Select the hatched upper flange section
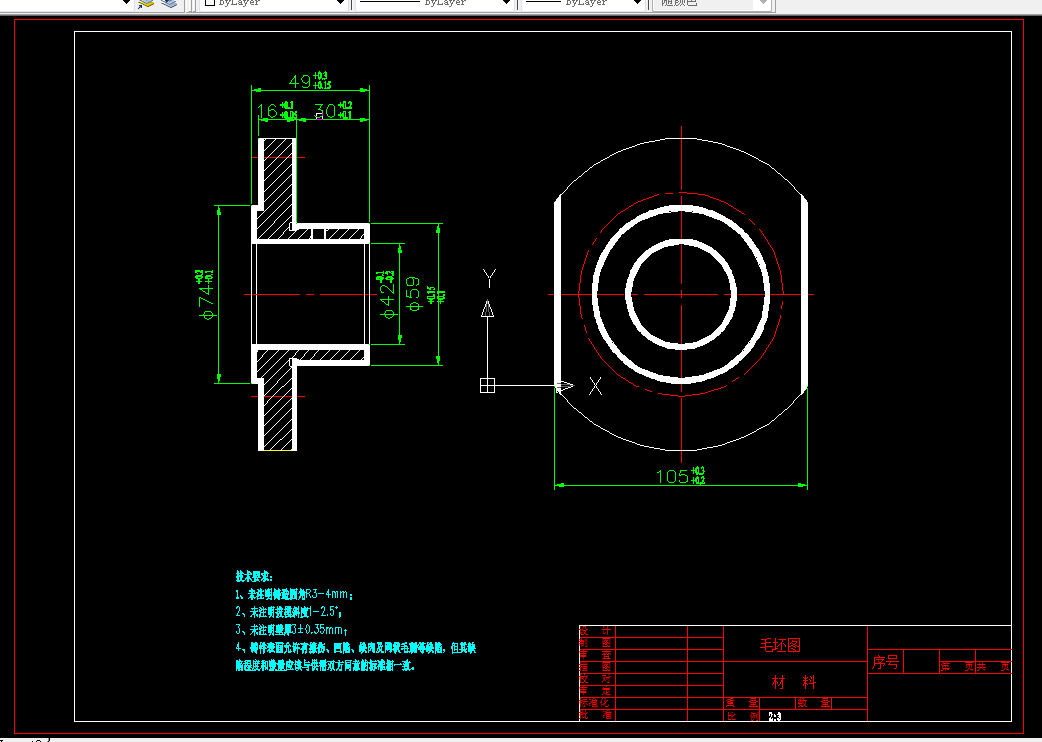The height and width of the screenshot is (742, 1042). click(x=277, y=183)
